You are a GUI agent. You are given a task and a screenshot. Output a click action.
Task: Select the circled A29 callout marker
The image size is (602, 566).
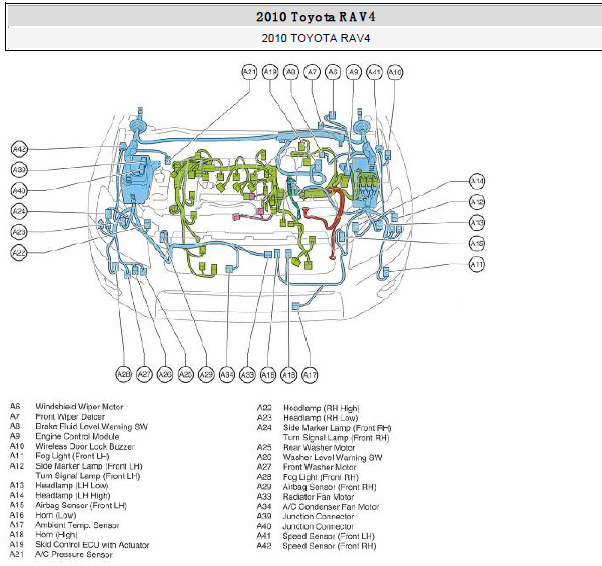(x=206, y=374)
